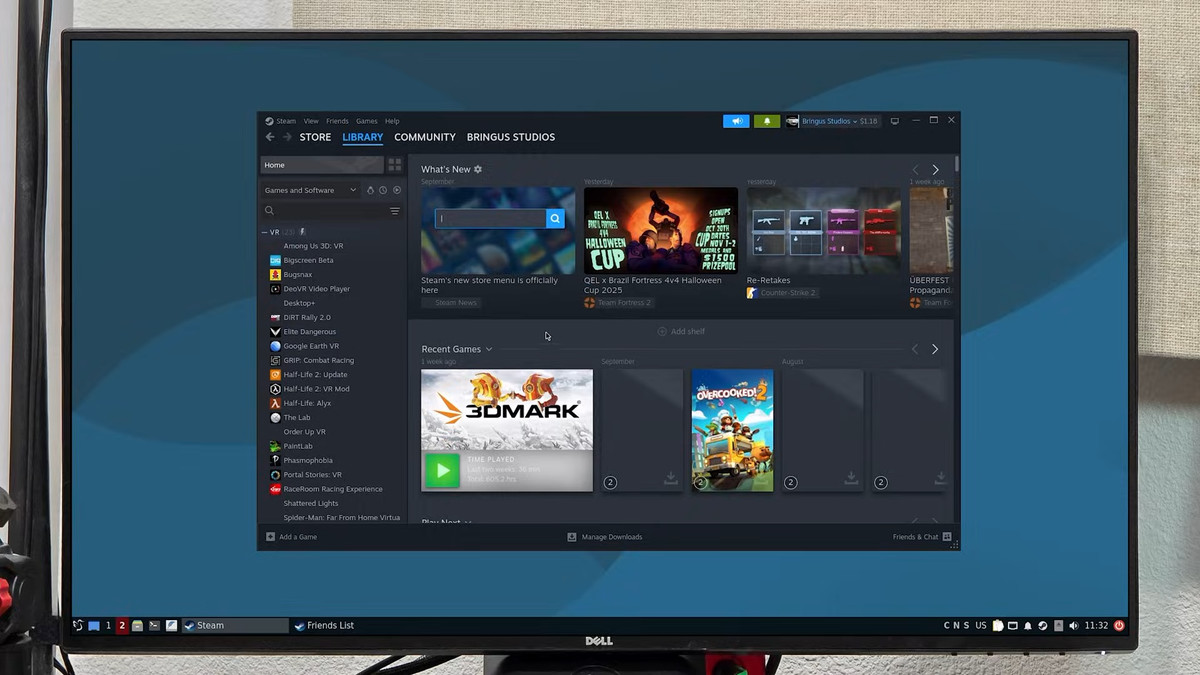The image size is (1200, 675).
Task: Click the back navigation arrow
Action: pos(270,137)
